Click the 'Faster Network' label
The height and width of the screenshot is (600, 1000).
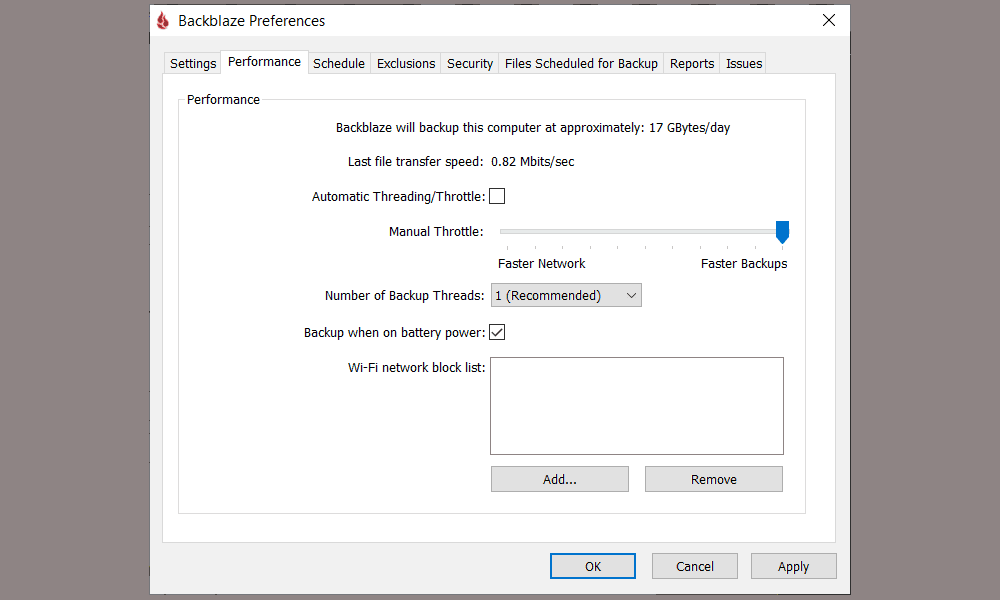click(x=541, y=263)
